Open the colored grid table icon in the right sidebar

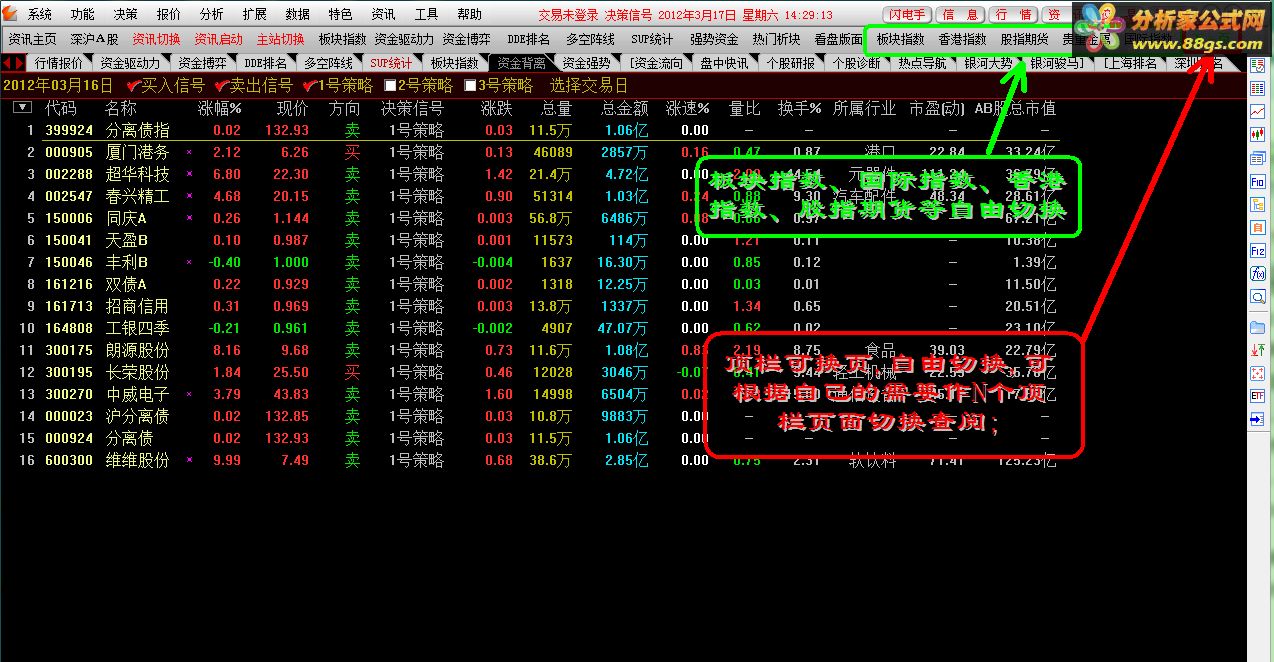pos(1257,90)
